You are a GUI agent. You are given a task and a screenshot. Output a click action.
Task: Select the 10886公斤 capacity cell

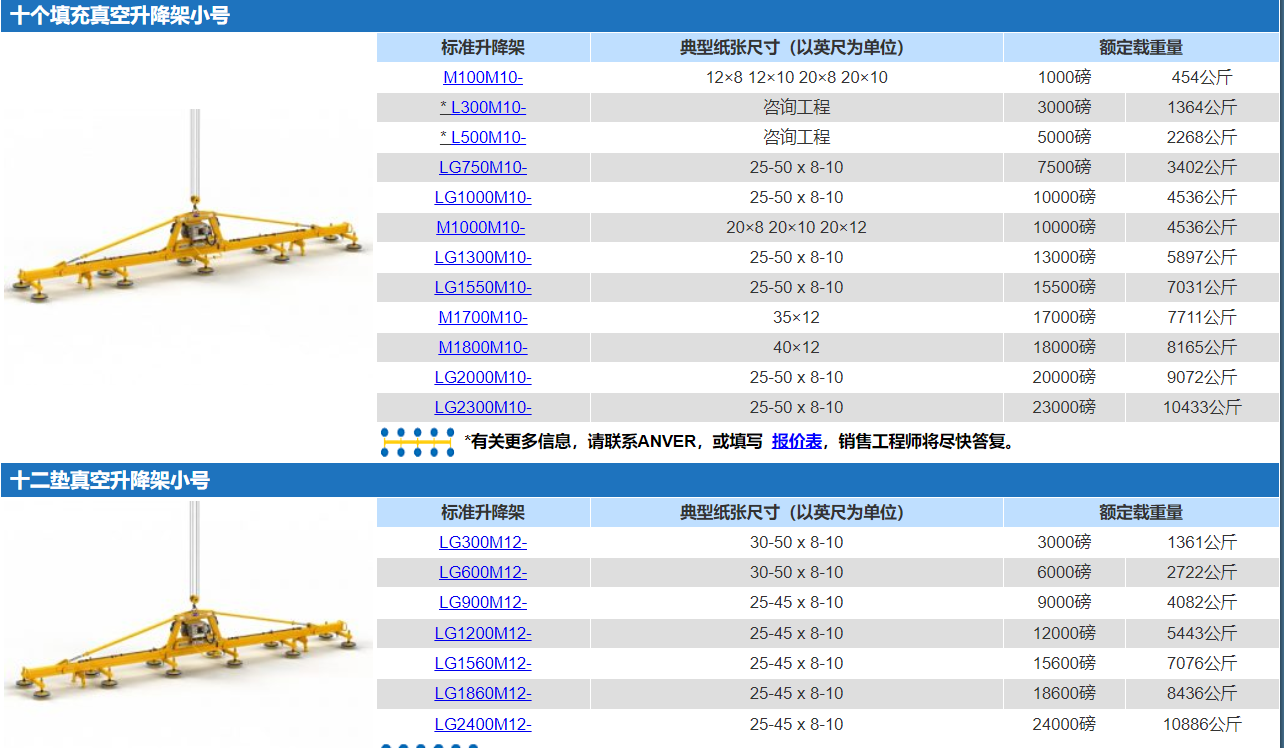(1202, 724)
